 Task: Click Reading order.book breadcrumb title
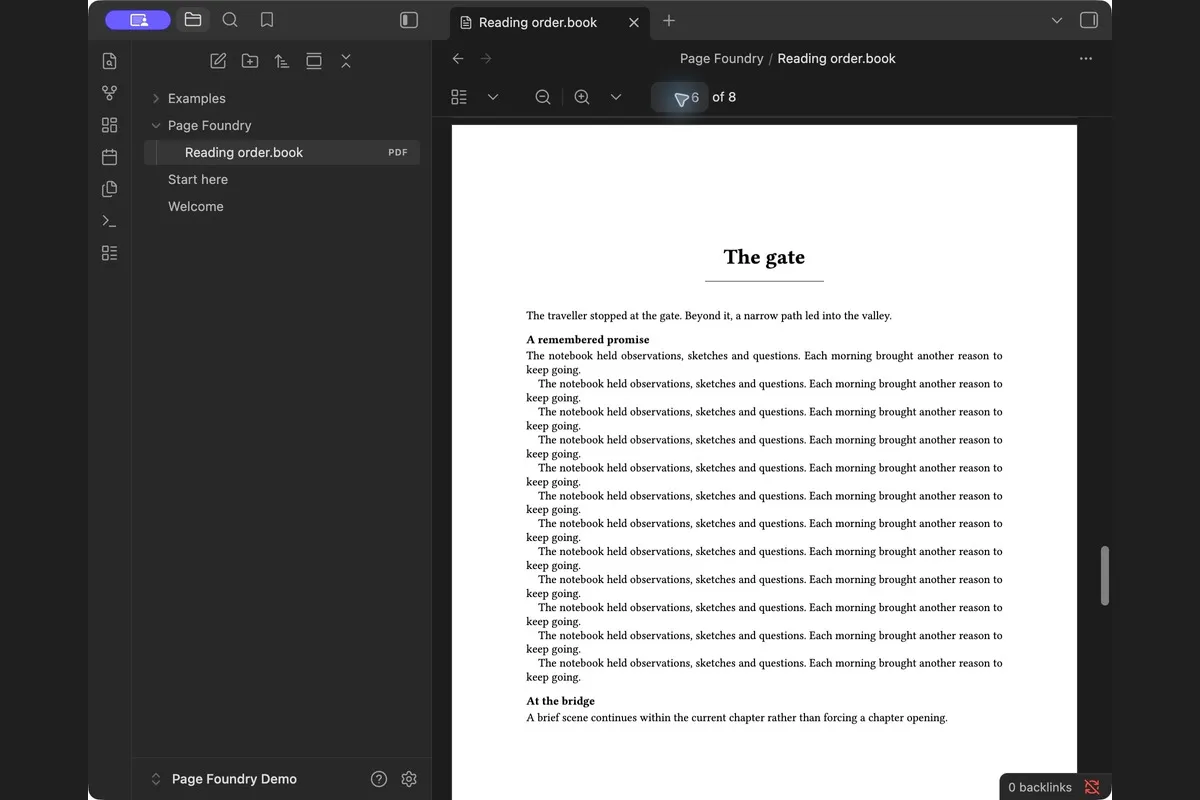[x=836, y=59]
